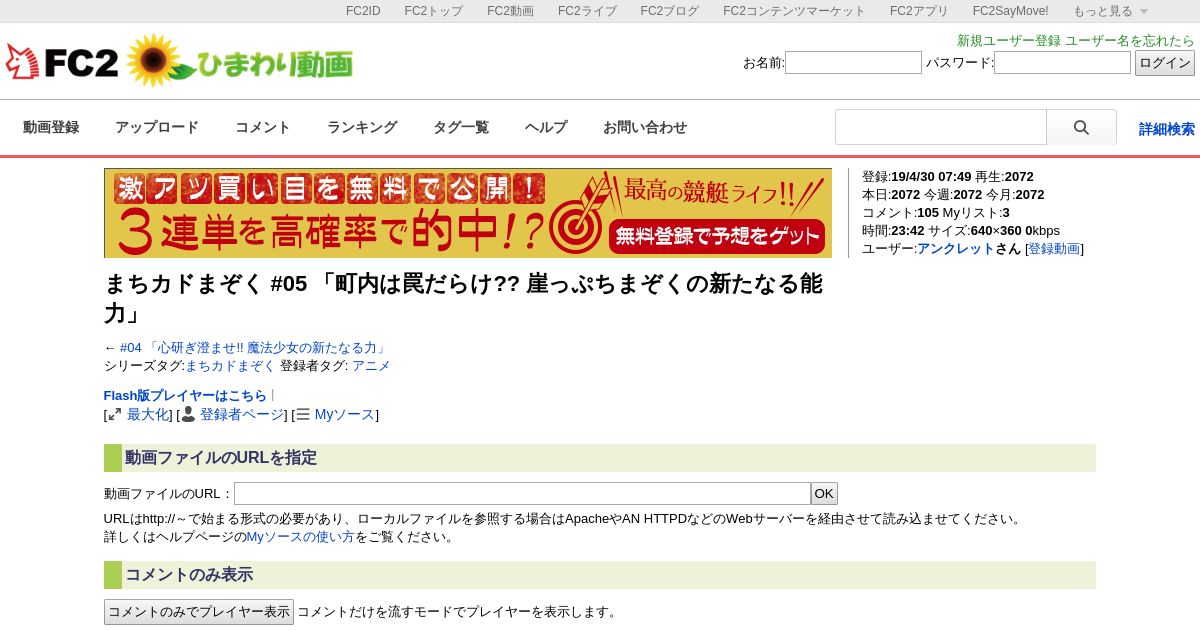Click コメントのみでプレイヤー表示 button
Screen dimensions: 1200x630
click(x=199, y=612)
